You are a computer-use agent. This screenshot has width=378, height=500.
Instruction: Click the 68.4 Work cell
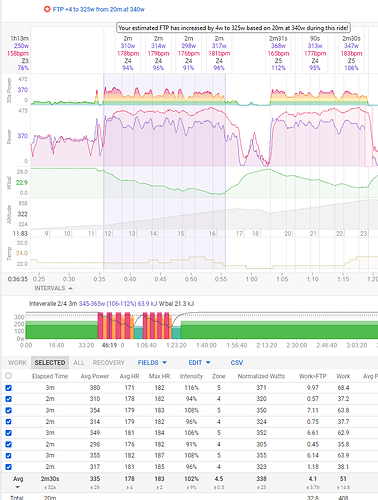click(343, 388)
